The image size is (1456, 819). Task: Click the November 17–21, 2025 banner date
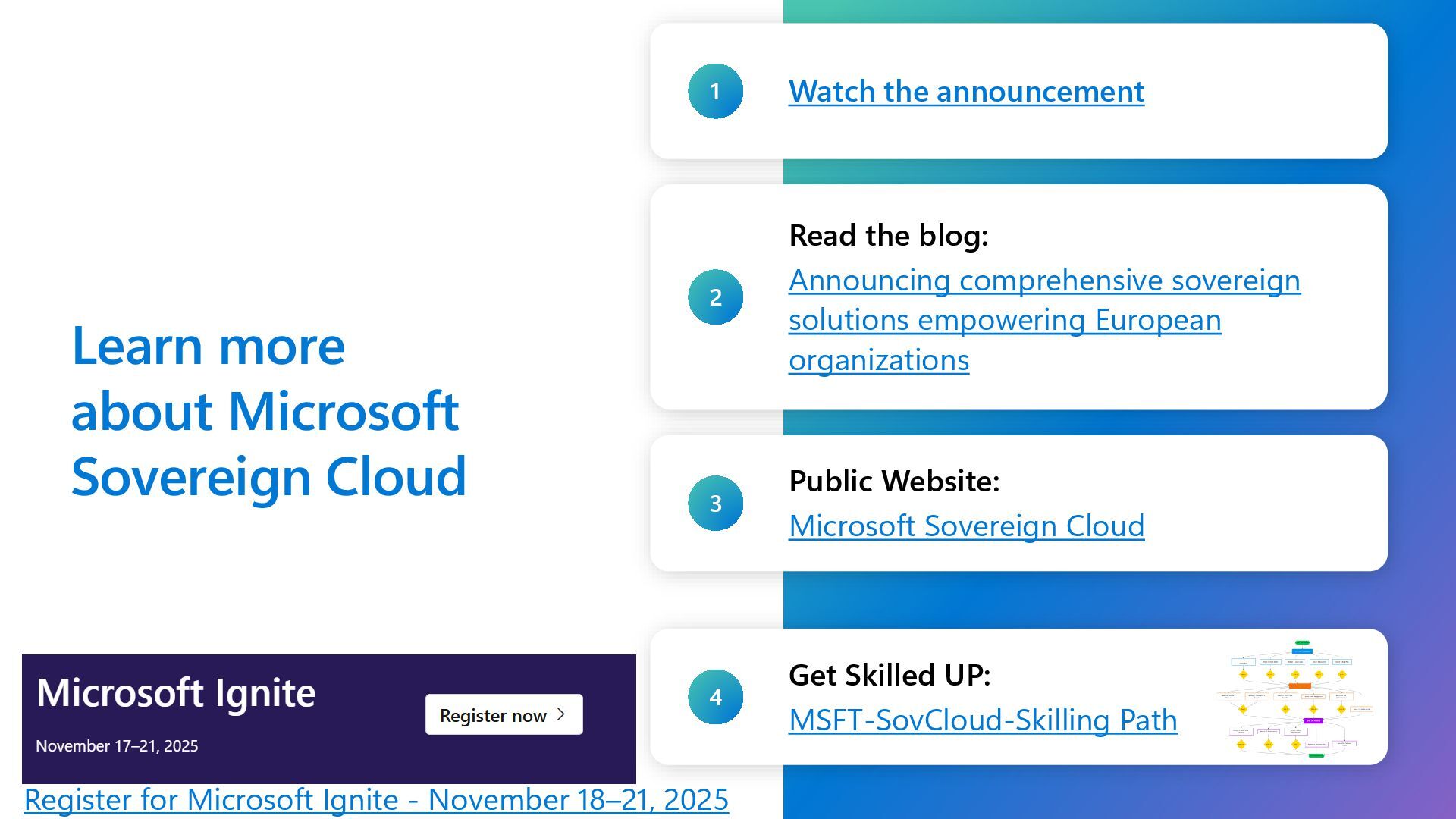(x=117, y=746)
